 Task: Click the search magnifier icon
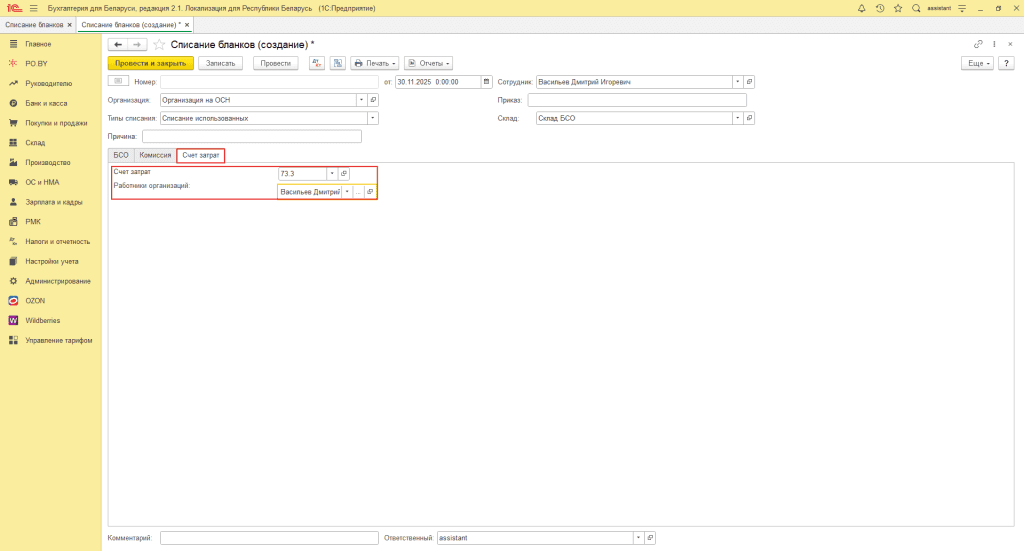coord(916,8)
